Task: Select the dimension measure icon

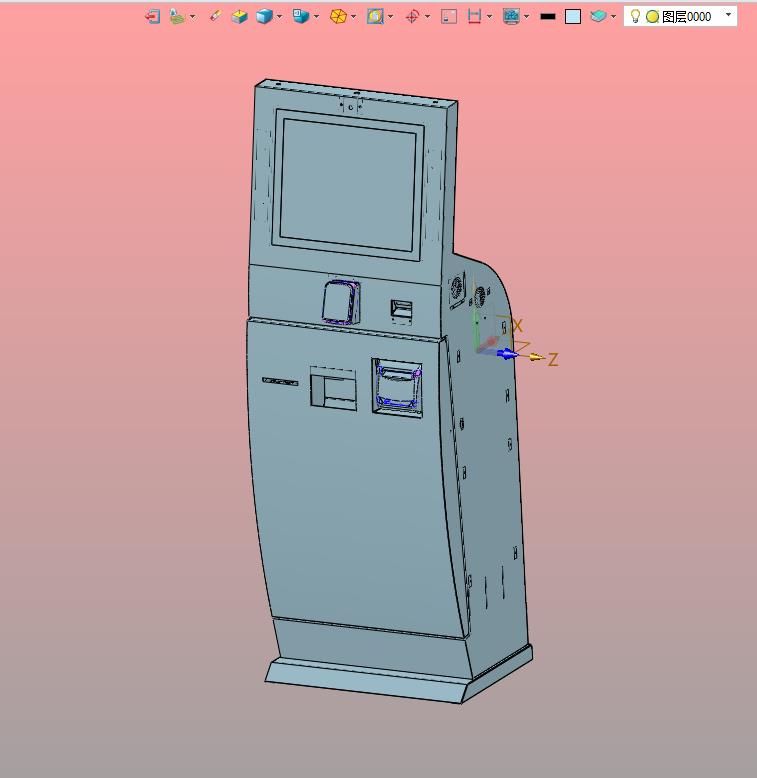Action: click(474, 16)
